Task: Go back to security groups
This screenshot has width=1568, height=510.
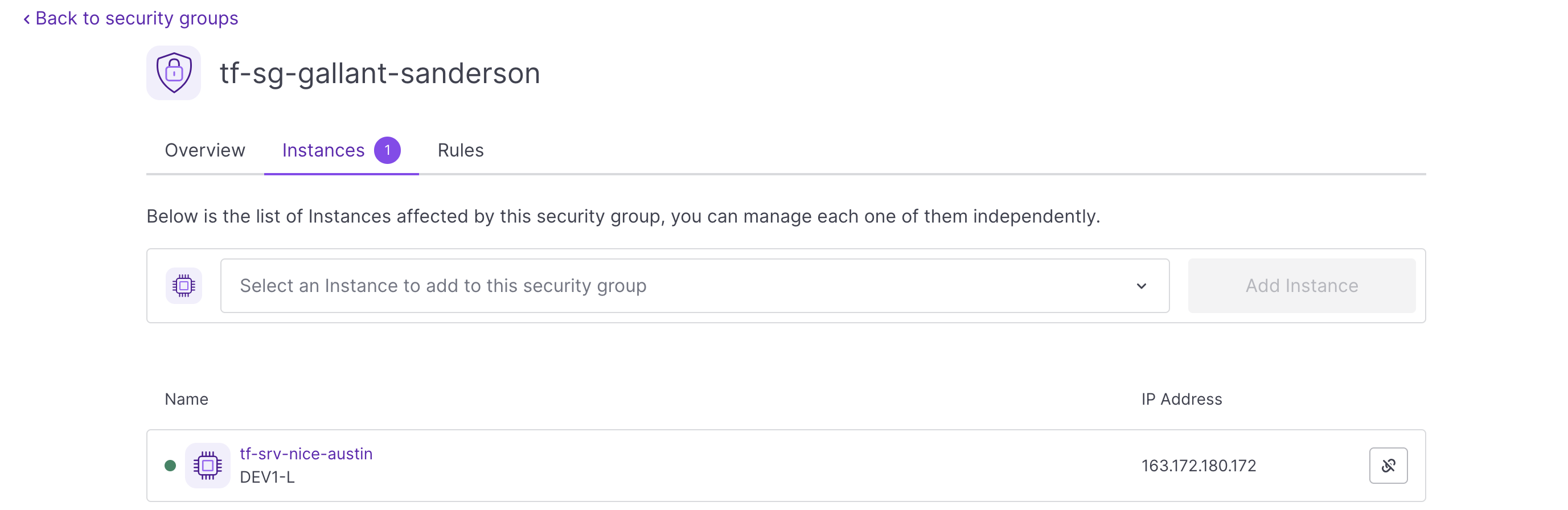Action: (x=136, y=18)
